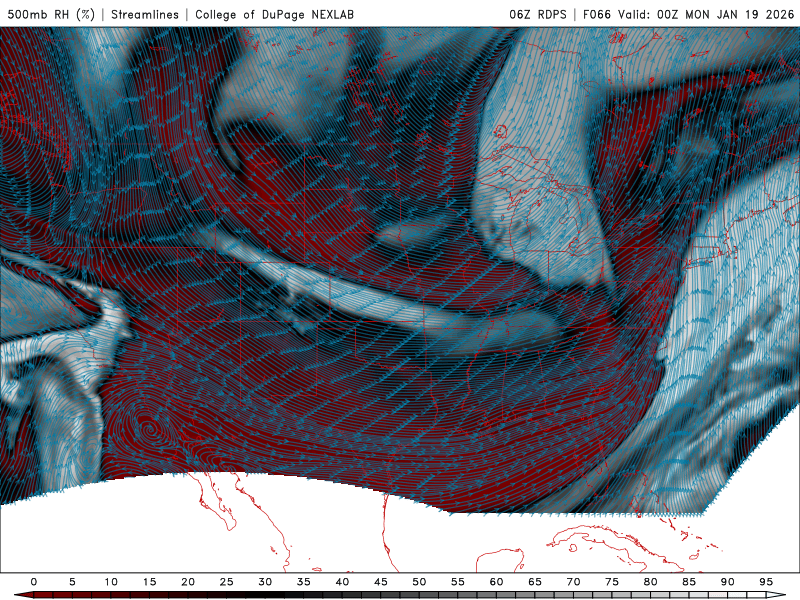Click the '50' value on the color scale
This screenshot has height=600, width=800.
[x=419, y=582]
